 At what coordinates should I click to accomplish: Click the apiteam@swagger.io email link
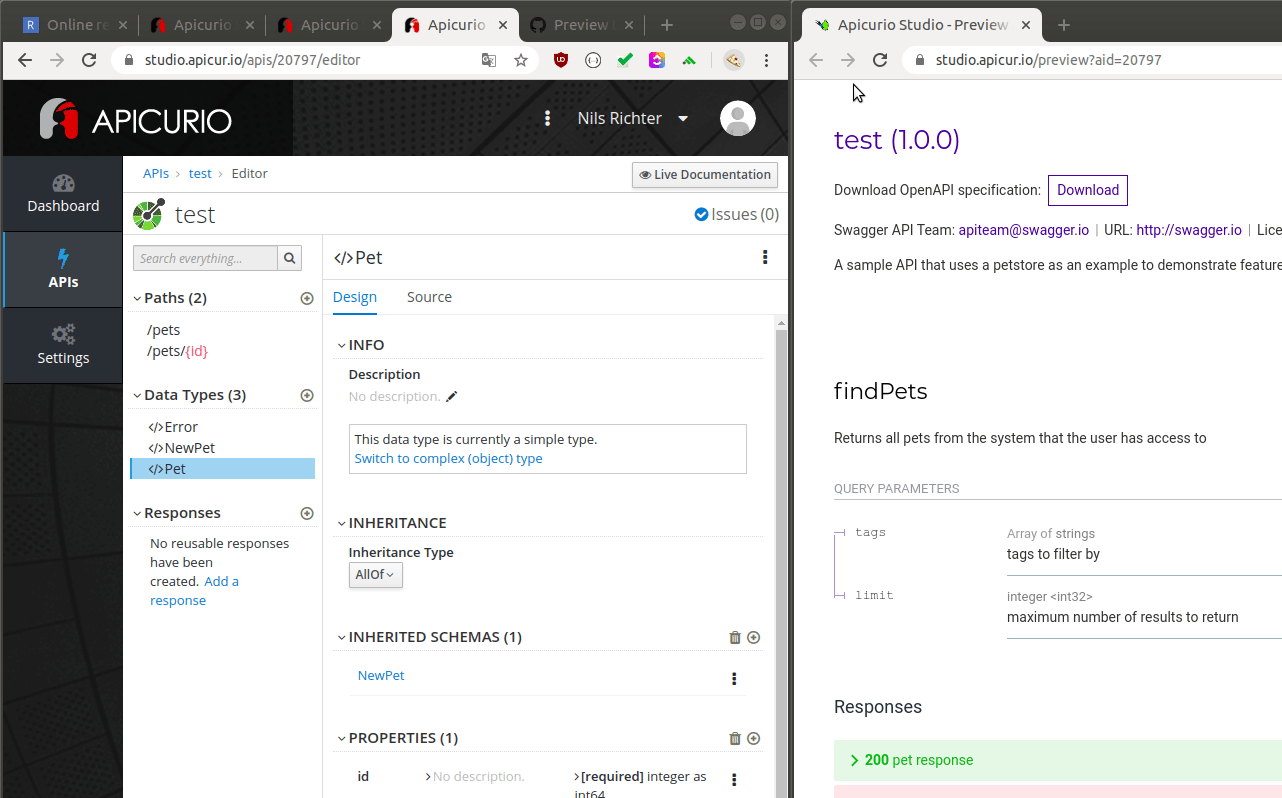click(x=1023, y=230)
